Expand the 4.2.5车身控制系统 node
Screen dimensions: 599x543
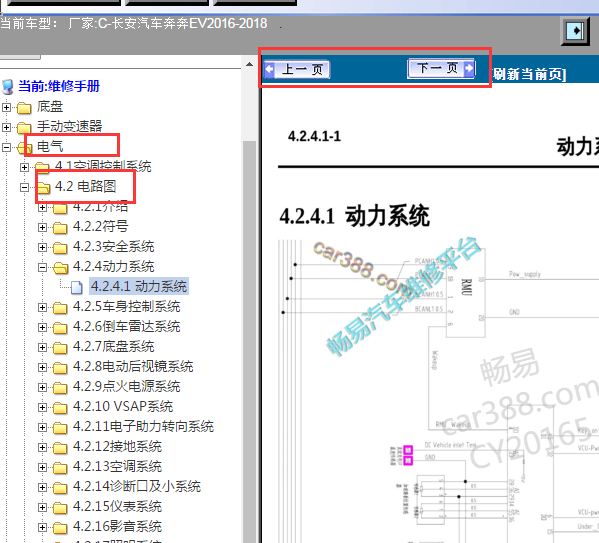(x=42, y=307)
